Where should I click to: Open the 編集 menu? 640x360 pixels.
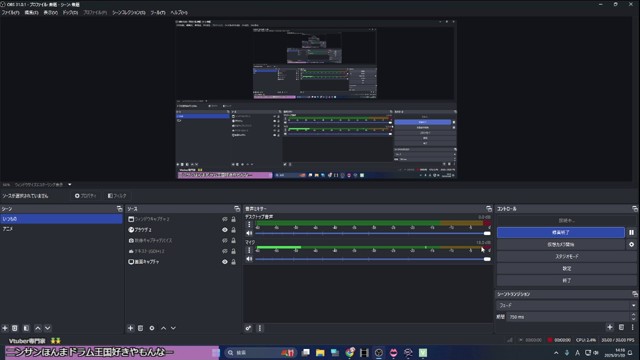click(31, 13)
